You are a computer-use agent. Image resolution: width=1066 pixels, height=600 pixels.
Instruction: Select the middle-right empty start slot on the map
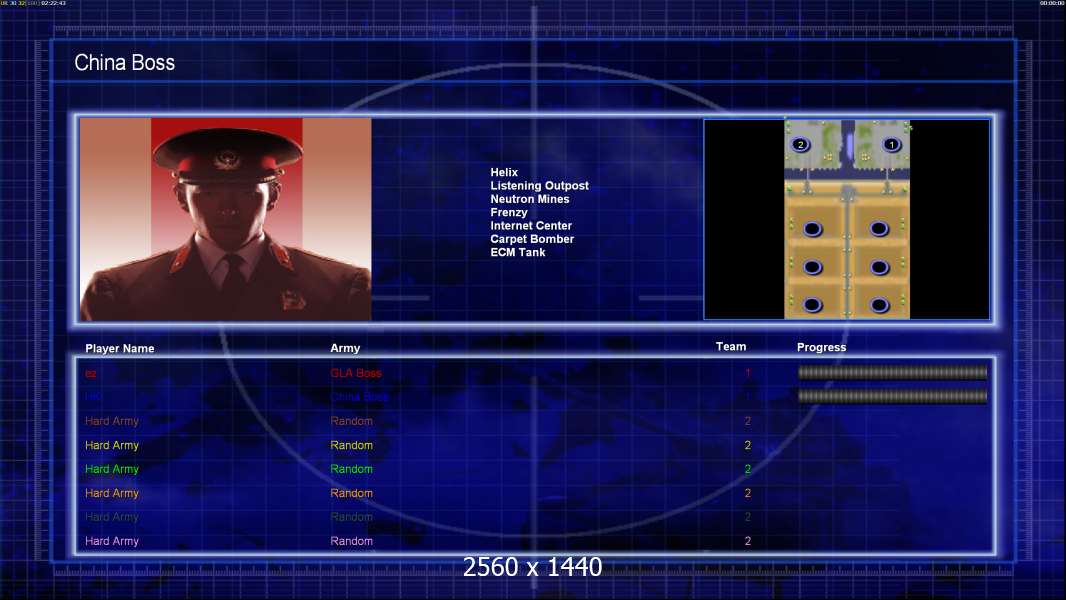click(x=879, y=267)
